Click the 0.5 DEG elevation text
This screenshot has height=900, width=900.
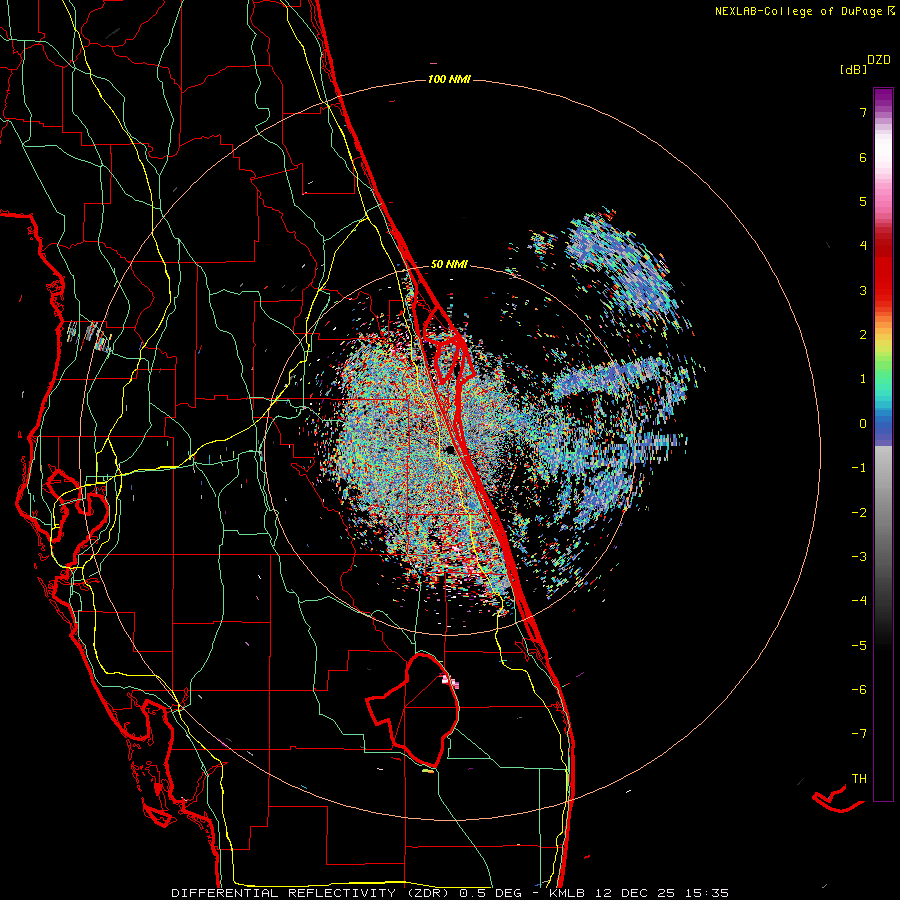pos(490,893)
